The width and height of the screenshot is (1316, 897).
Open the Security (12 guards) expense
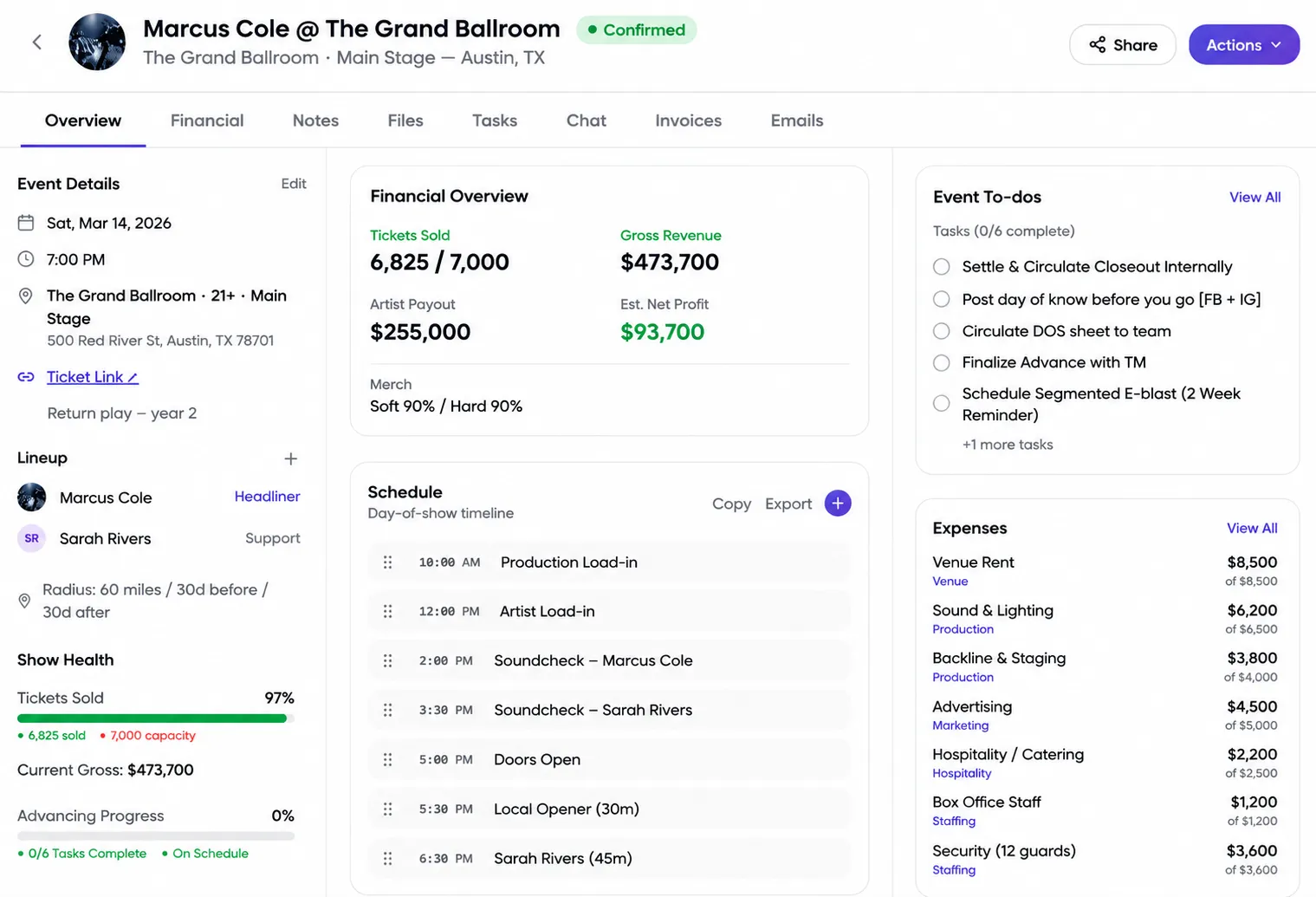click(1105, 859)
